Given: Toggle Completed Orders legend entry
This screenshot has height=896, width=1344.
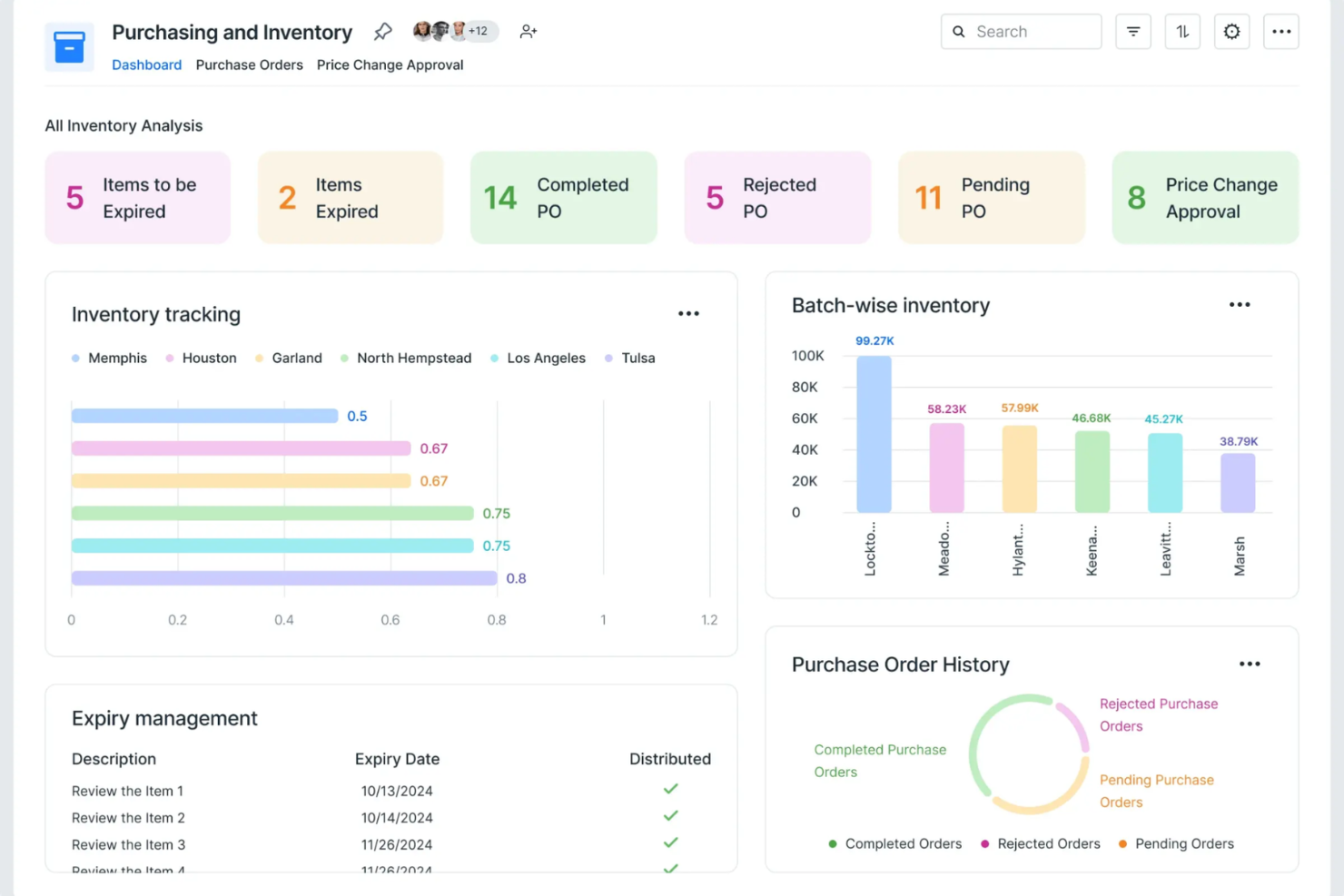Looking at the screenshot, I should [894, 844].
